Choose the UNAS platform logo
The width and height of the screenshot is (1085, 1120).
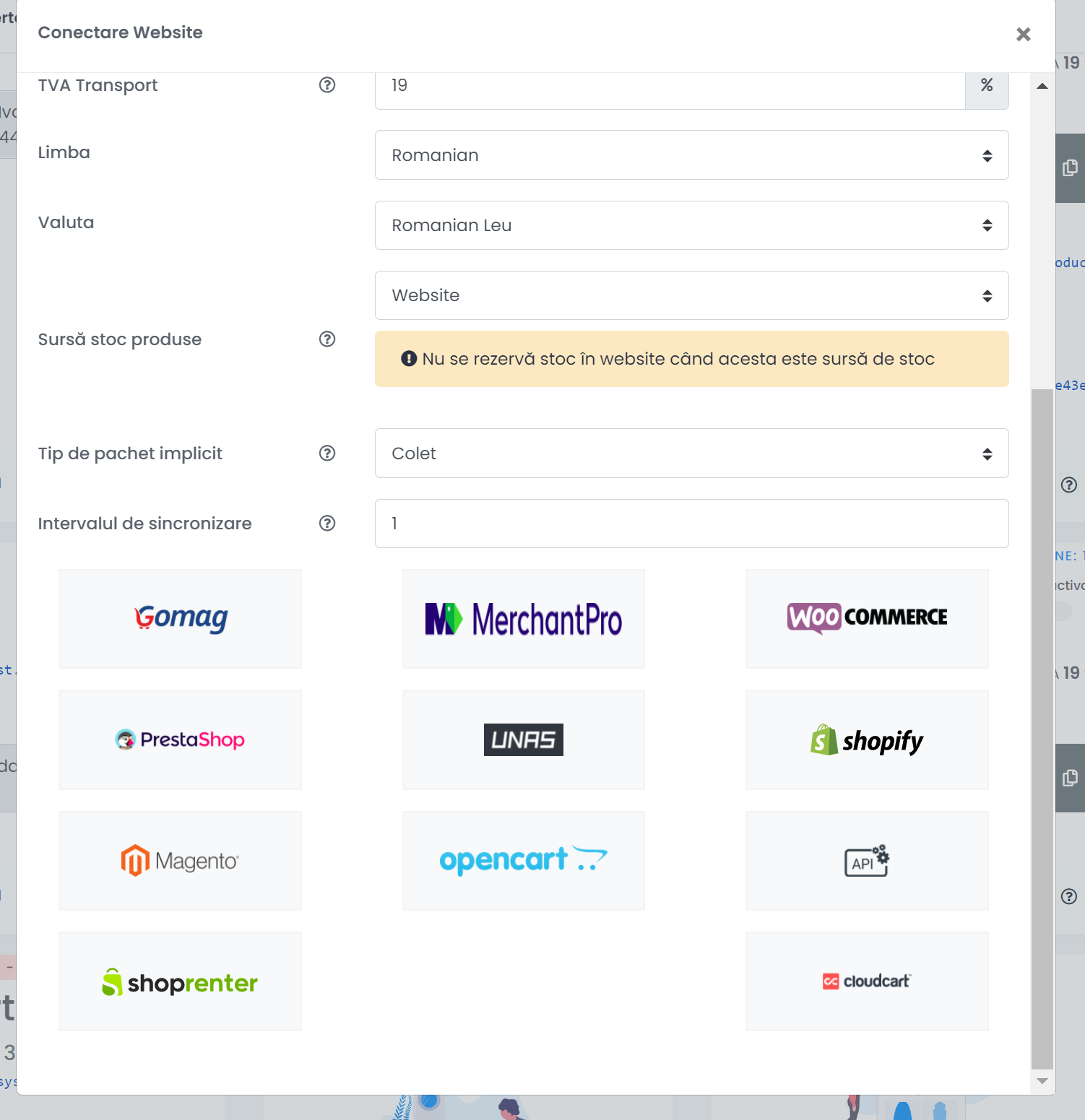(523, 739)
